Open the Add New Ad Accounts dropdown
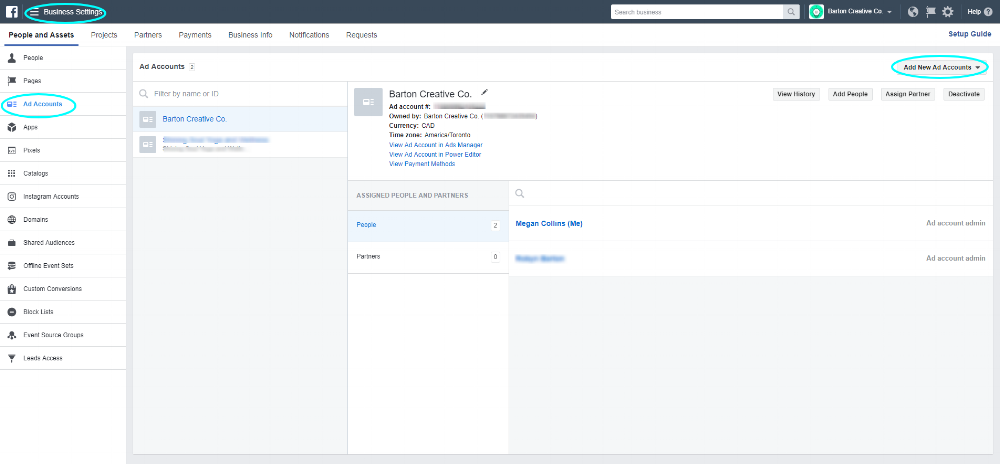 [941, 67]
